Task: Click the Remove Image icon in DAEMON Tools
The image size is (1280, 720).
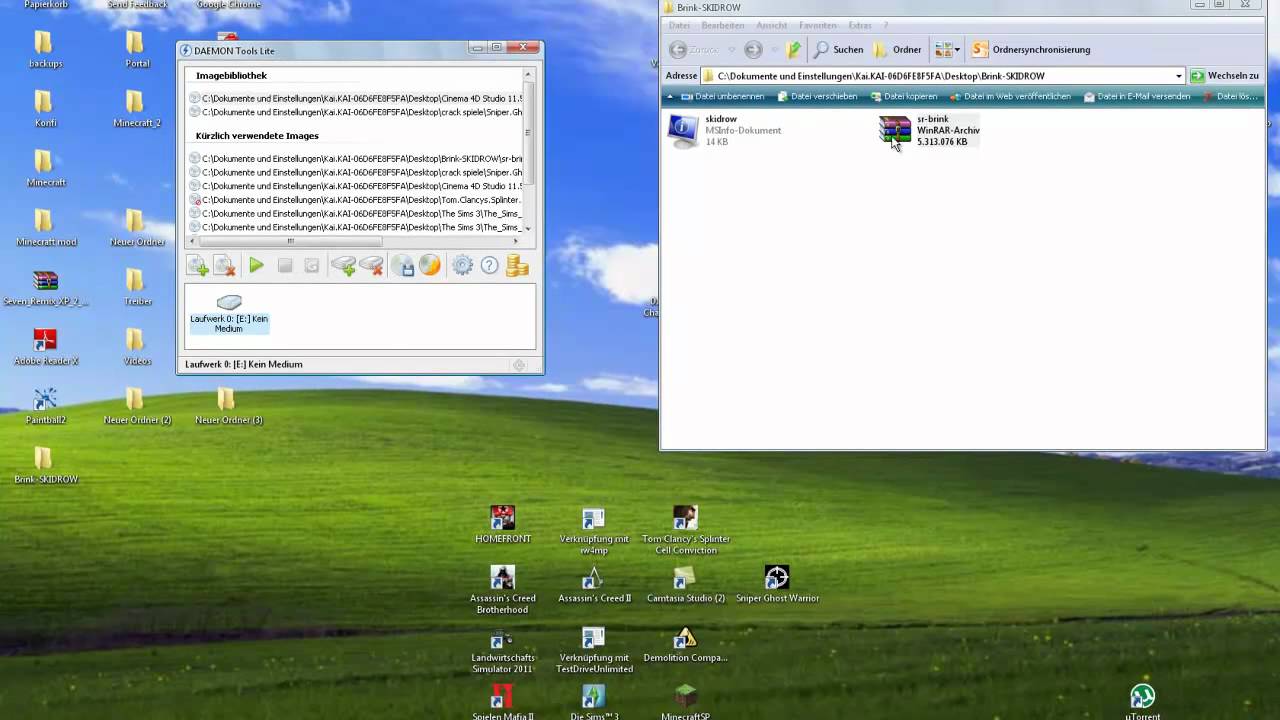Action: [225, 265]
